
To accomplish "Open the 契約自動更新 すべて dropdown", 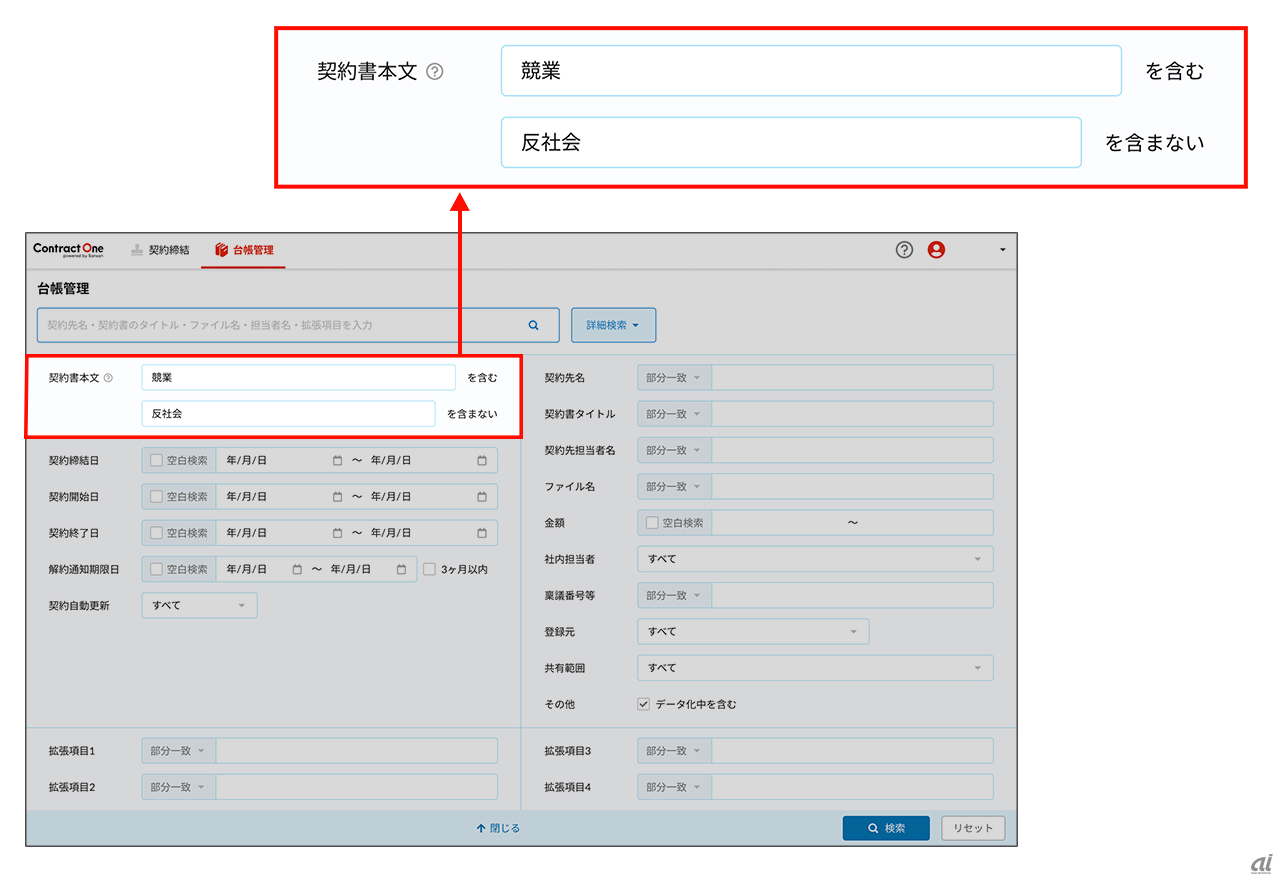I will click(x=199, y=605).
